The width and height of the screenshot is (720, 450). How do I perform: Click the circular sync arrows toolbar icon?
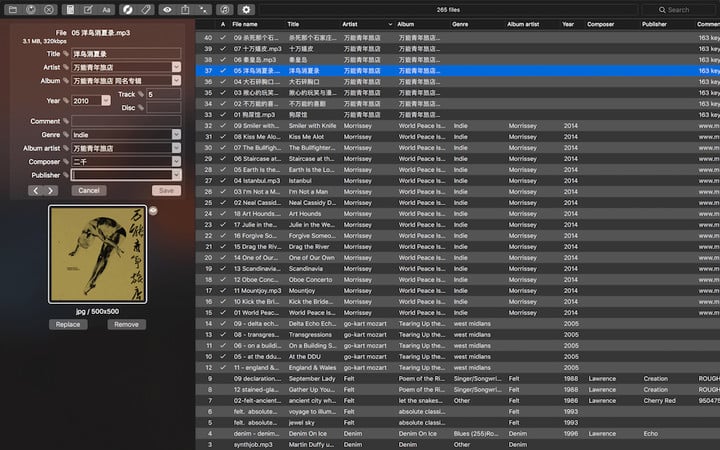coord(128,10)
